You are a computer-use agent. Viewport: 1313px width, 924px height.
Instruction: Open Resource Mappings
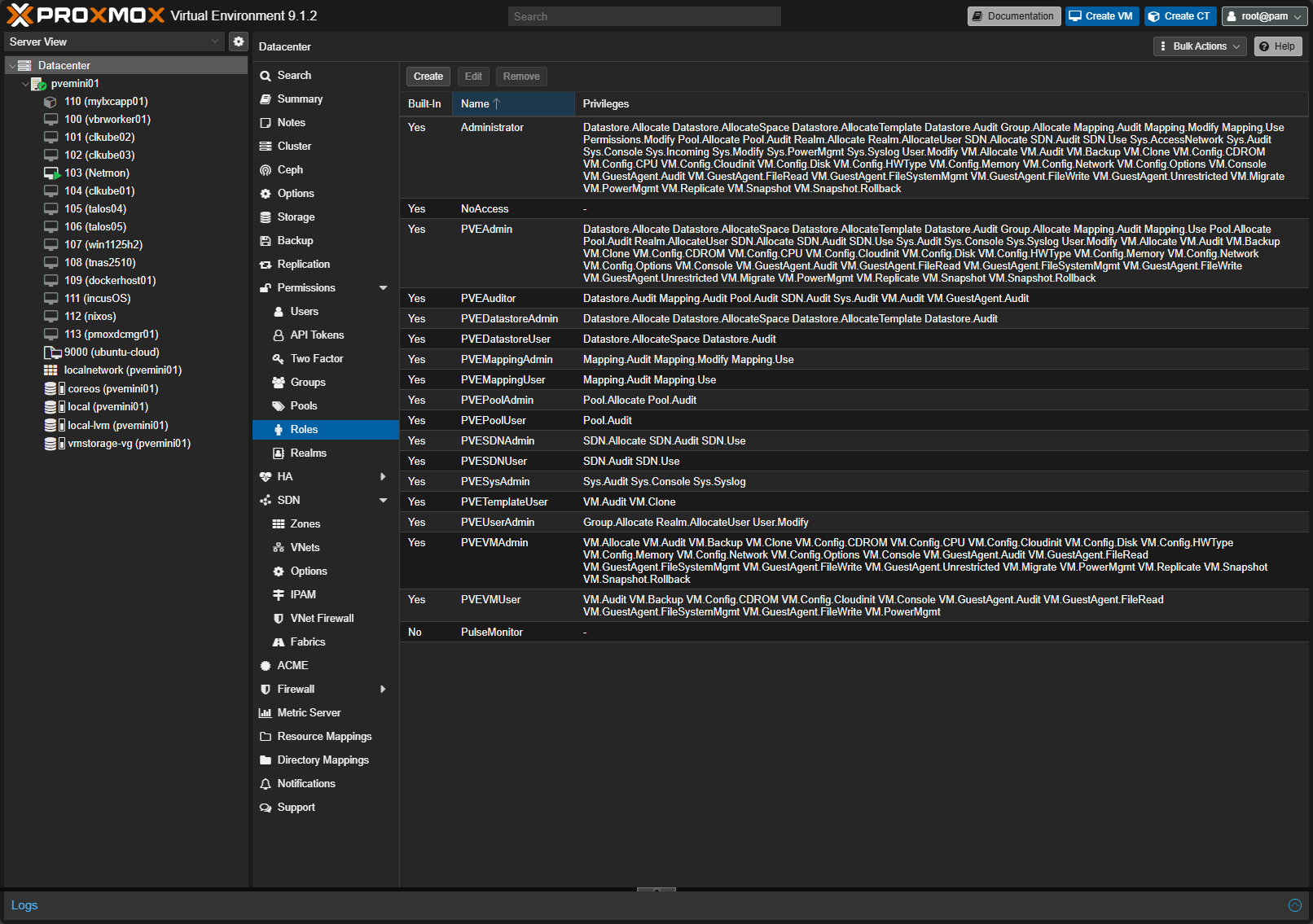pyautogui.click(x=325, y=736)
